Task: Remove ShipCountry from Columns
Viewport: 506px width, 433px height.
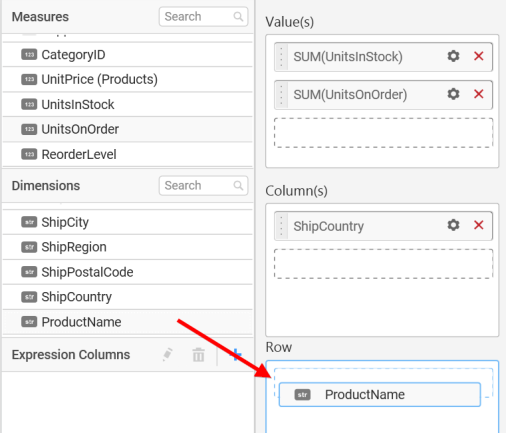Action: point(479,225)
